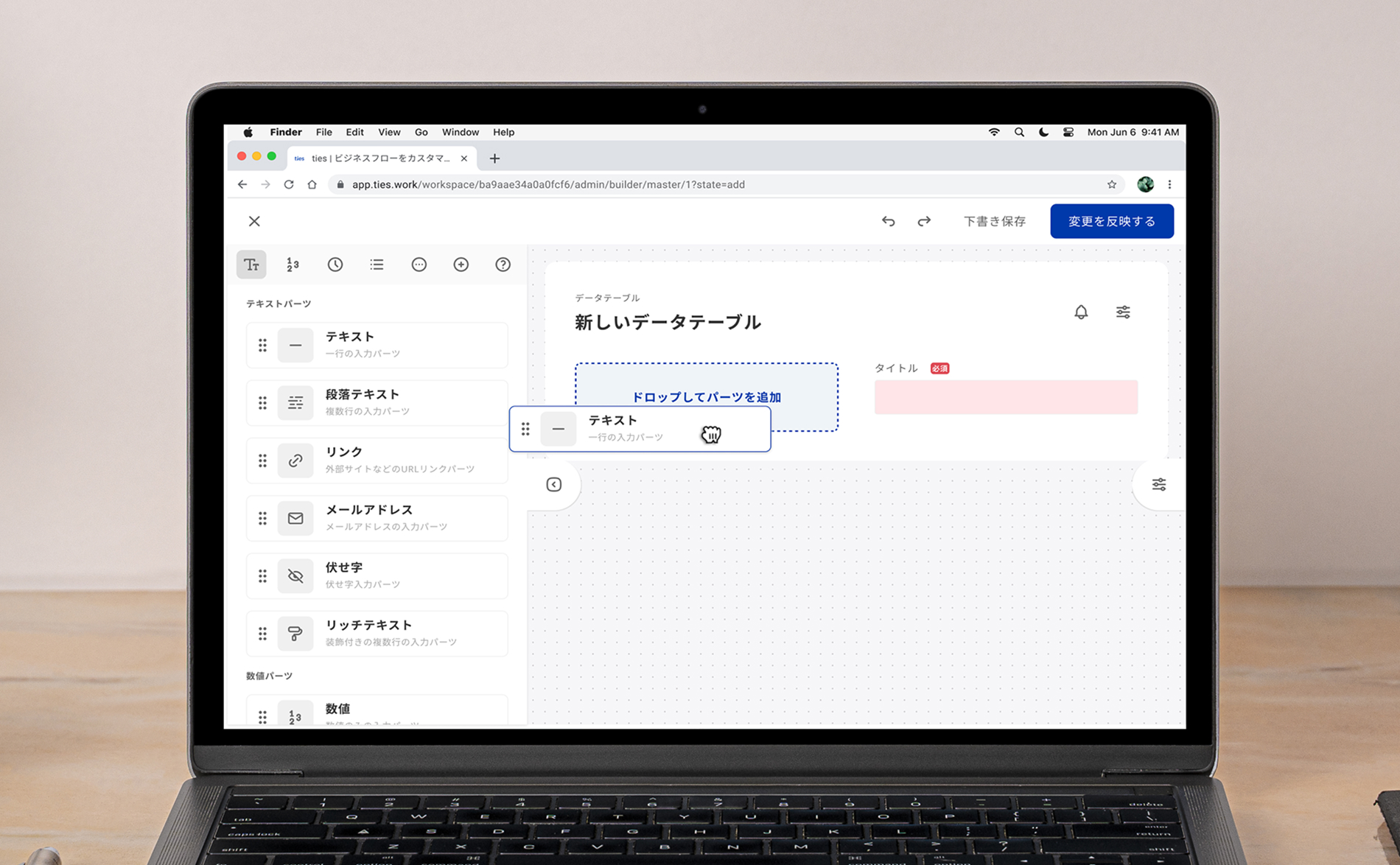The width and height of the screenshot is (1400, 865).
Task: Redo the last change
Action: 924,221
